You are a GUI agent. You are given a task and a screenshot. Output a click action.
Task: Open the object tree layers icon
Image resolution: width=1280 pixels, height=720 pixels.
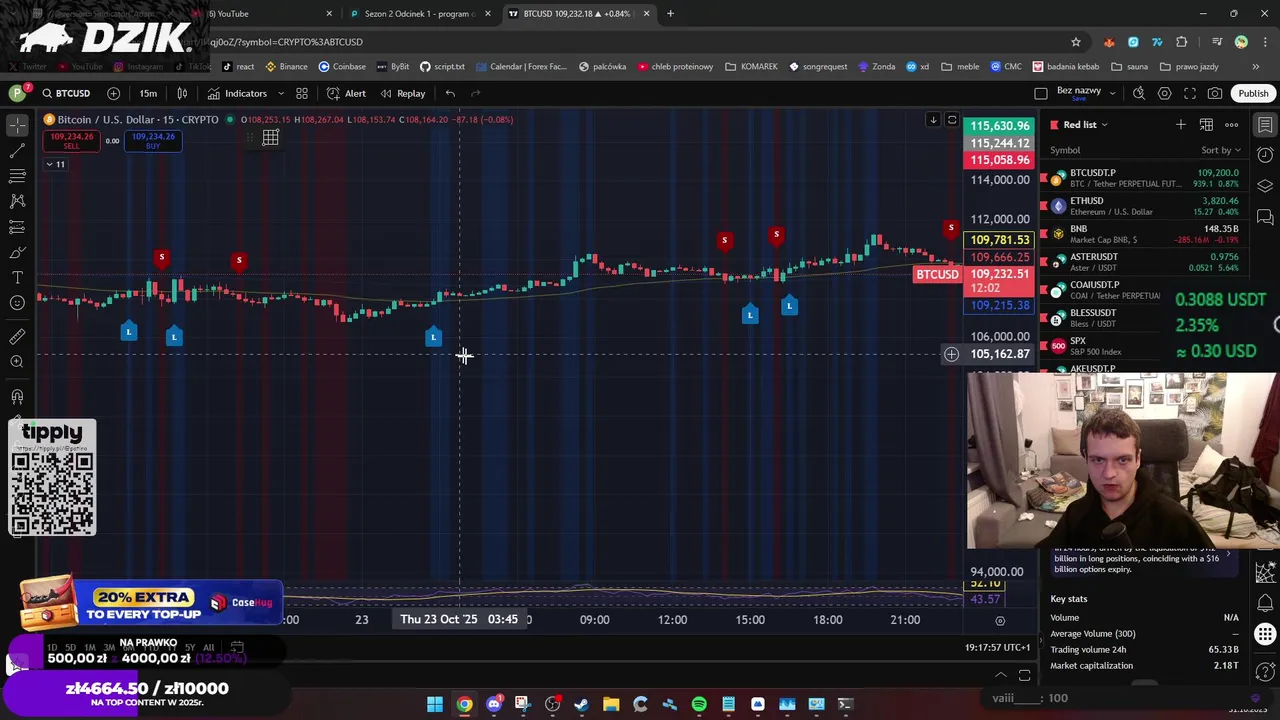[x=1265, y=186]
